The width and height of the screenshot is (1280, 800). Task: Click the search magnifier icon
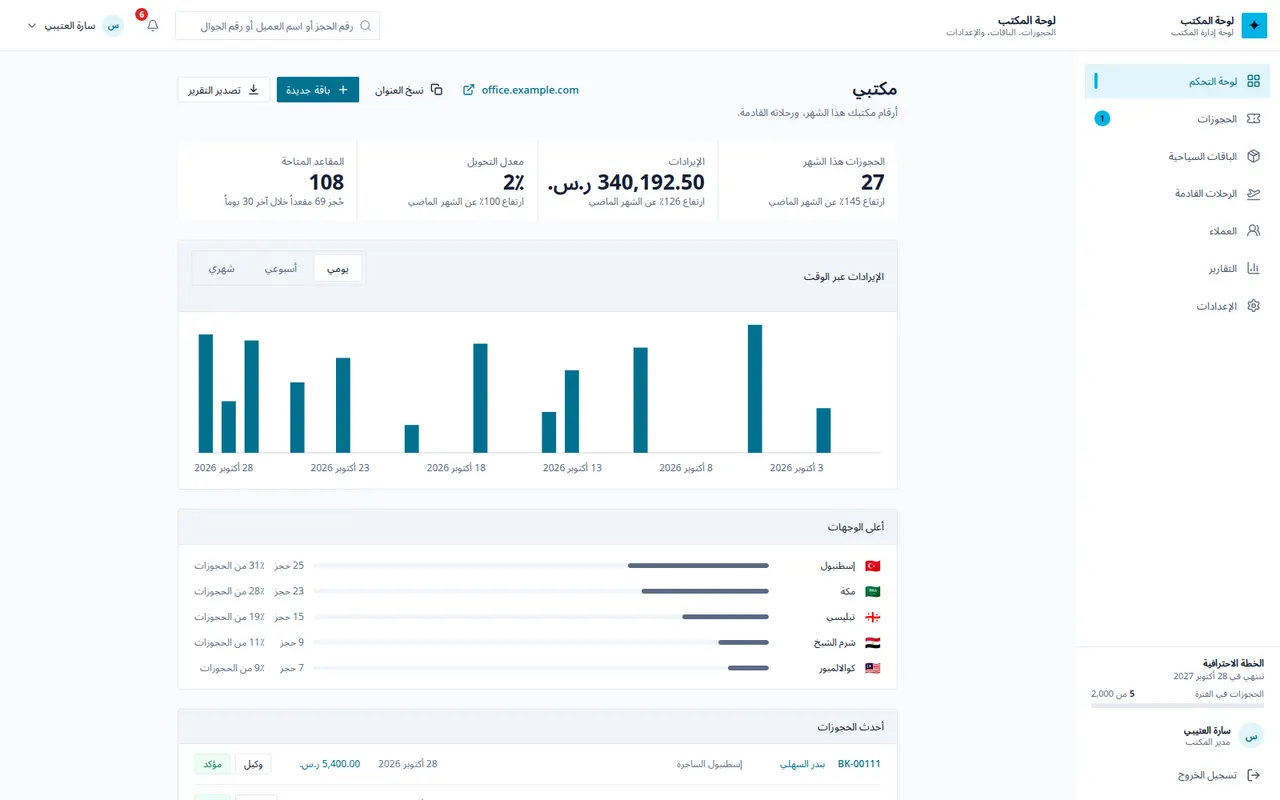pyautogui.click(x=365, y=26)
